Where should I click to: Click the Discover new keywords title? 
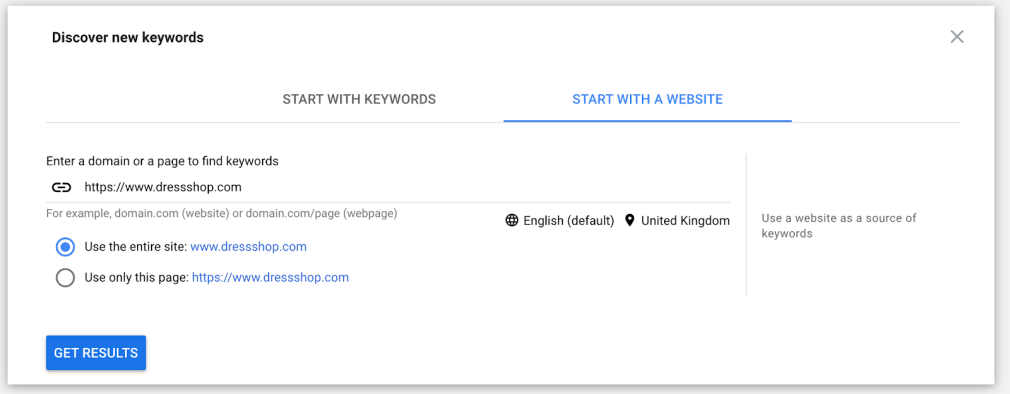click(x=128, y=38)
